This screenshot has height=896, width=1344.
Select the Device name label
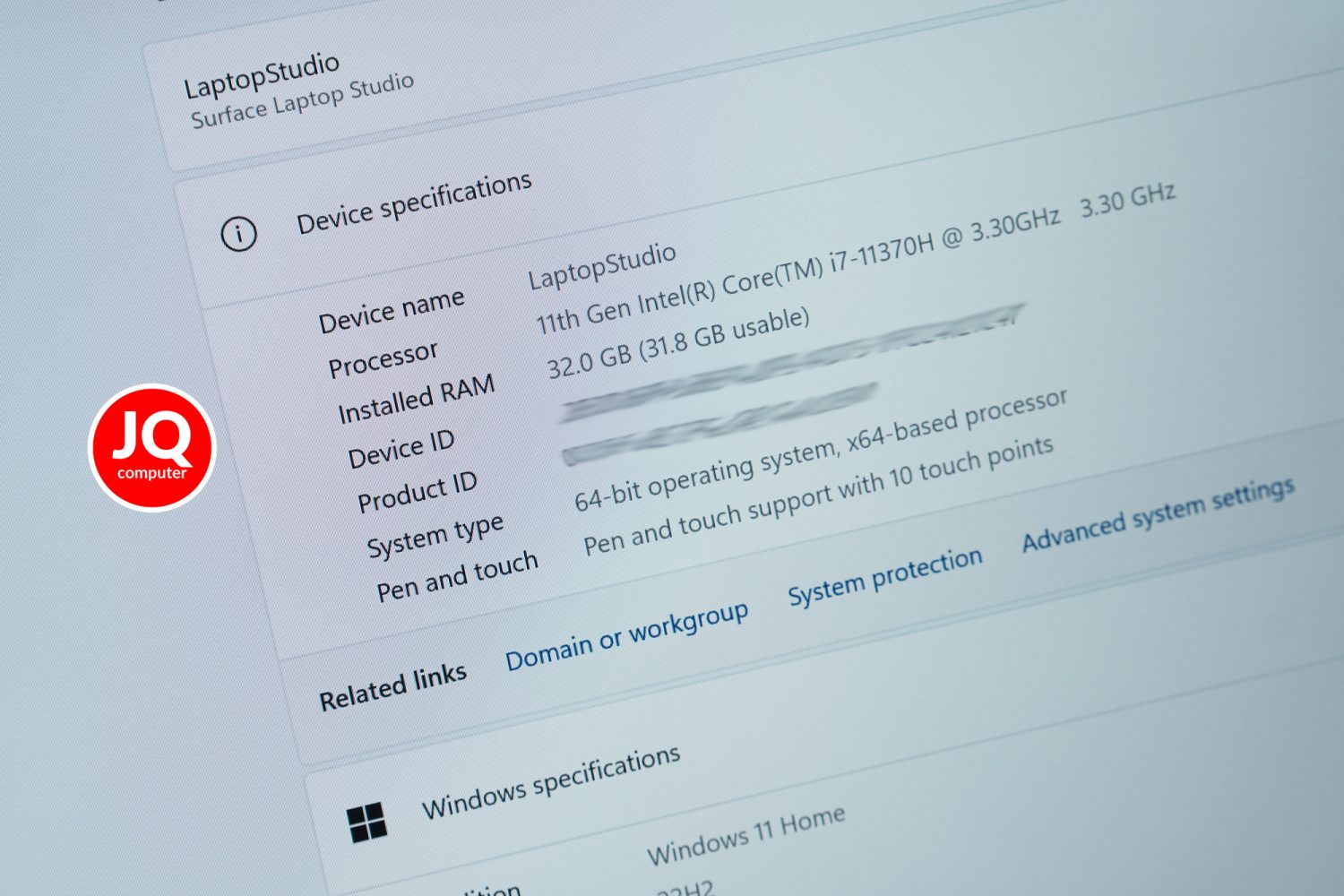(392, 311)
